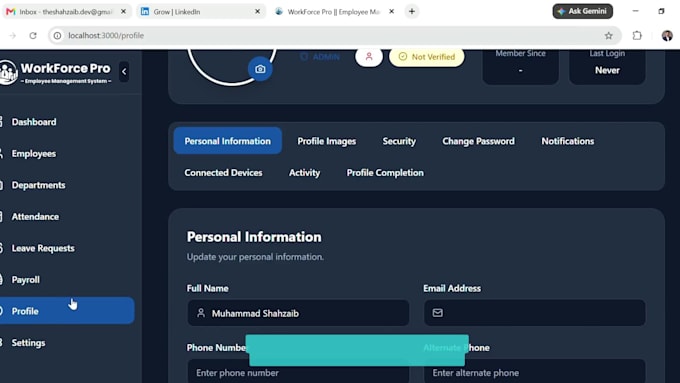680x383 pixels.
Task: Click the camera icon on profile avatar
Action: [260, 69]
